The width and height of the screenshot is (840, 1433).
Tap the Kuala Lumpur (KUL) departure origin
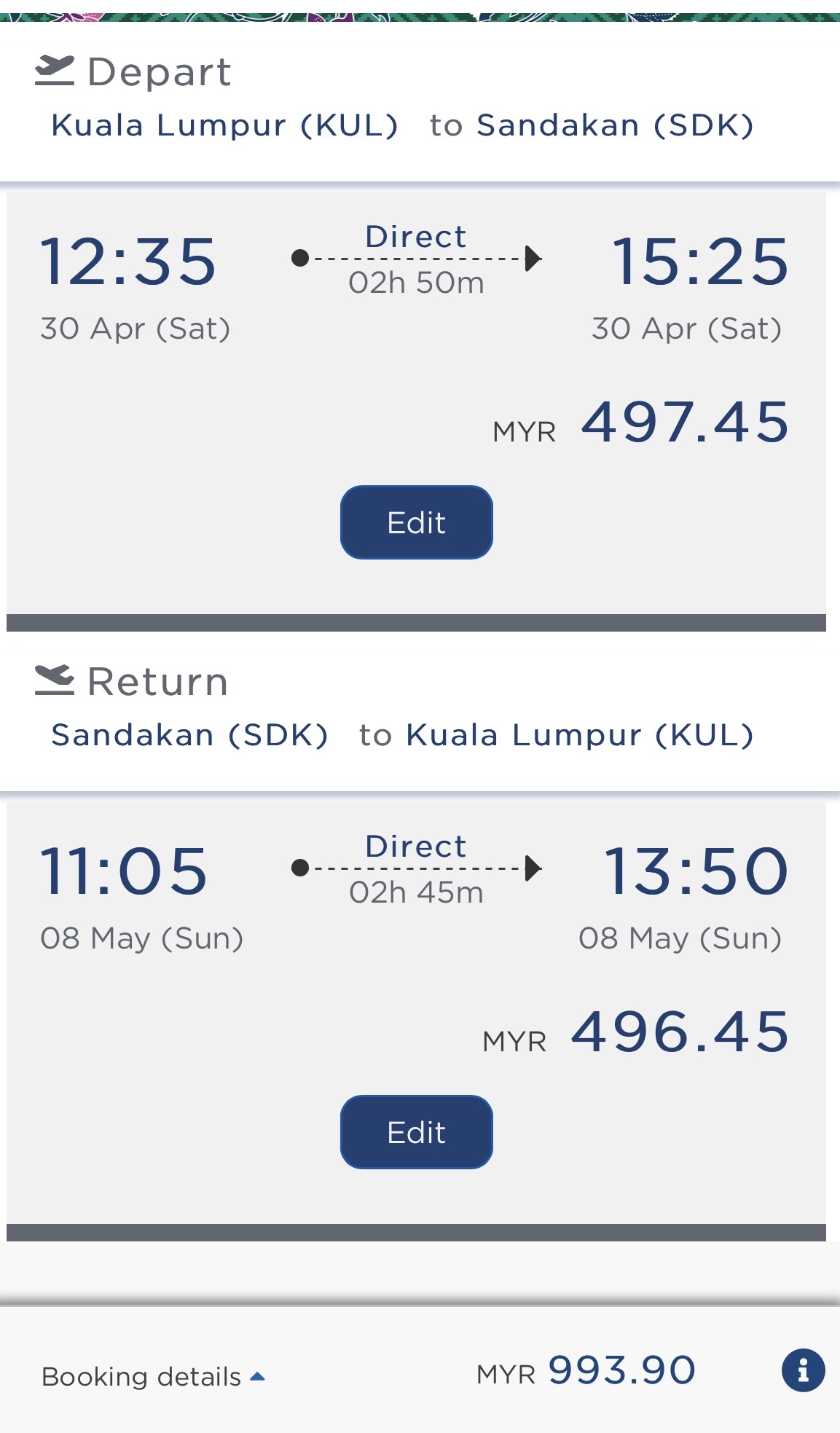click(224, 125)
